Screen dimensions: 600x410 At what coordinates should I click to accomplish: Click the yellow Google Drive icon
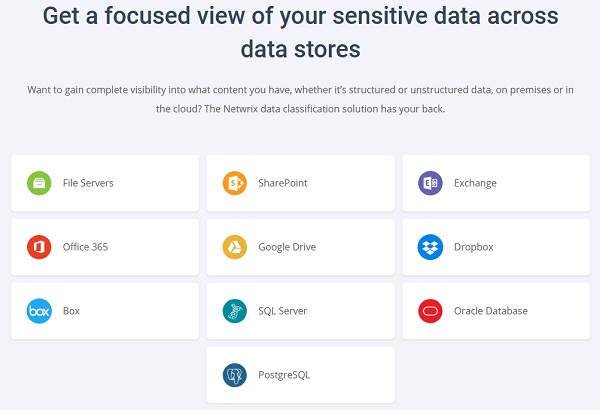(235, 247)
